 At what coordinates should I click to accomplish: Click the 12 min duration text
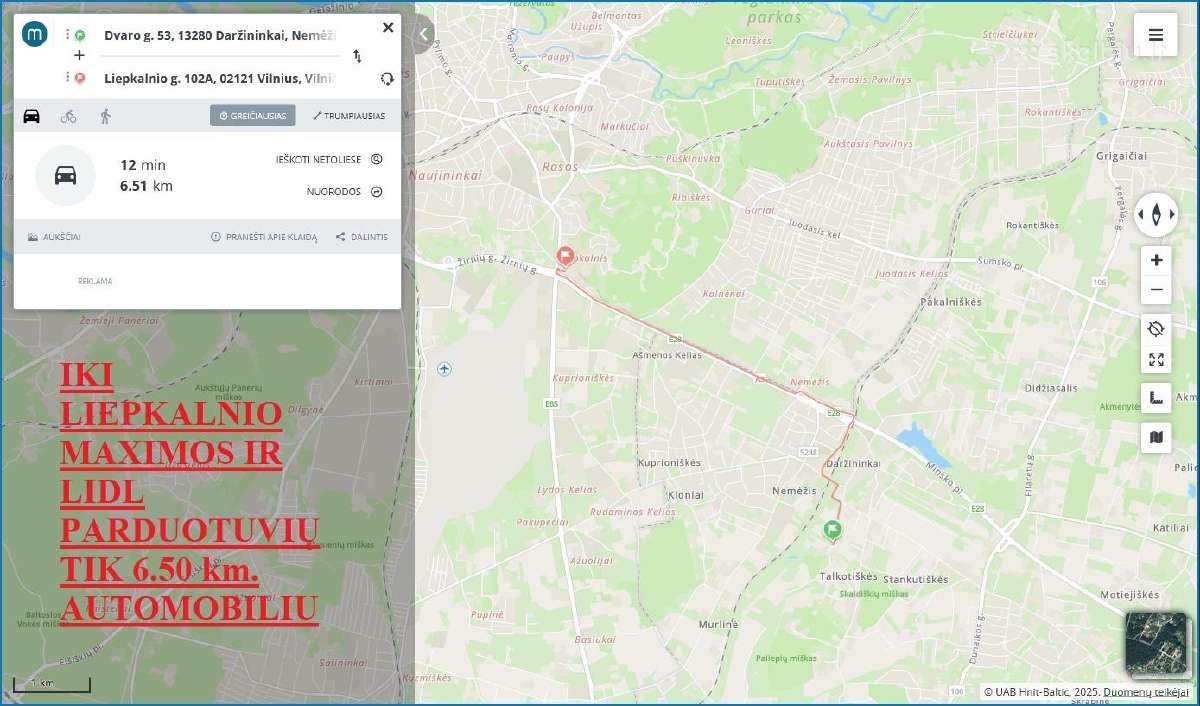click(x=143, y=165)
